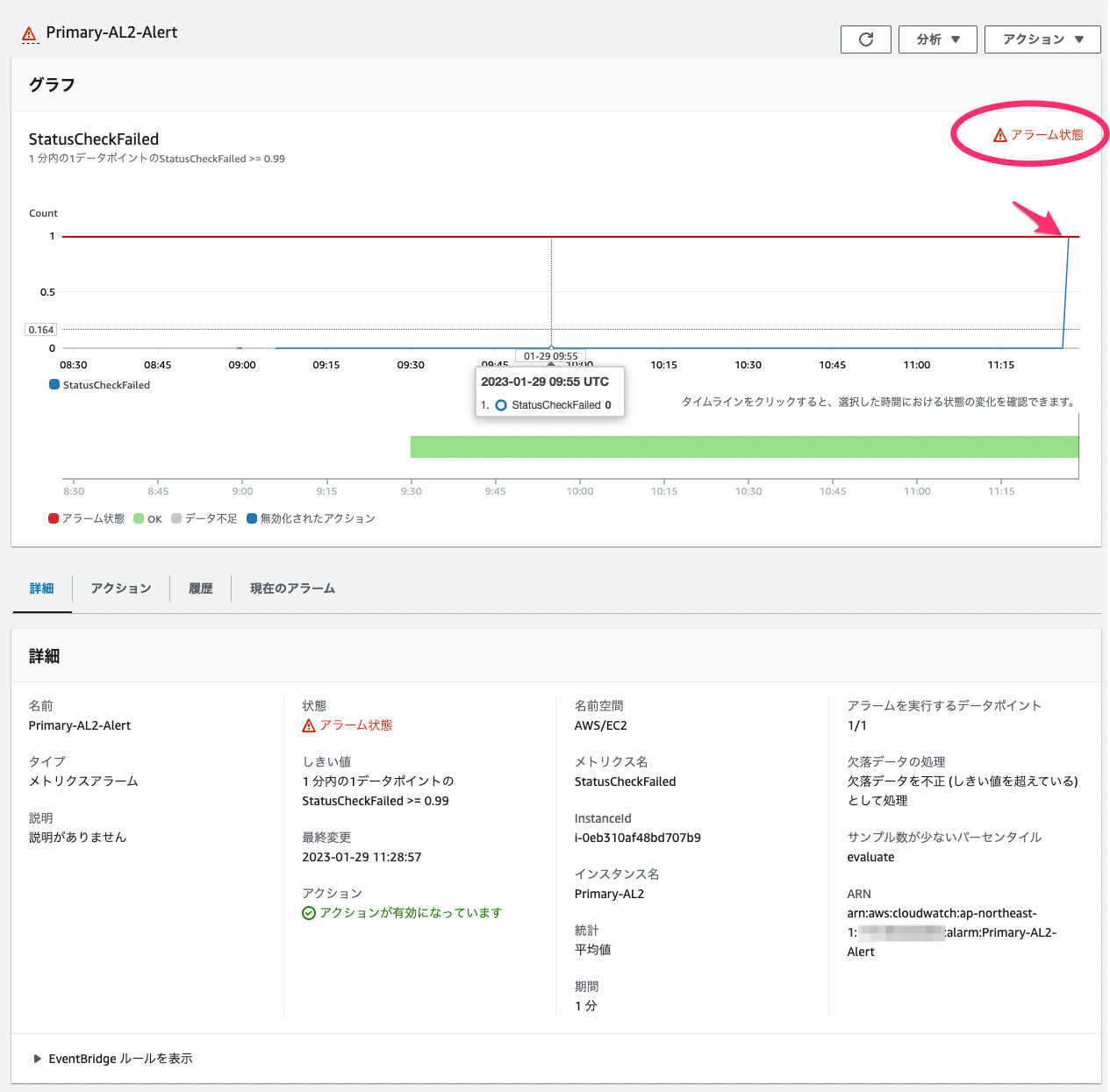Click the アクションが有効になっています link

coord(411,912)
